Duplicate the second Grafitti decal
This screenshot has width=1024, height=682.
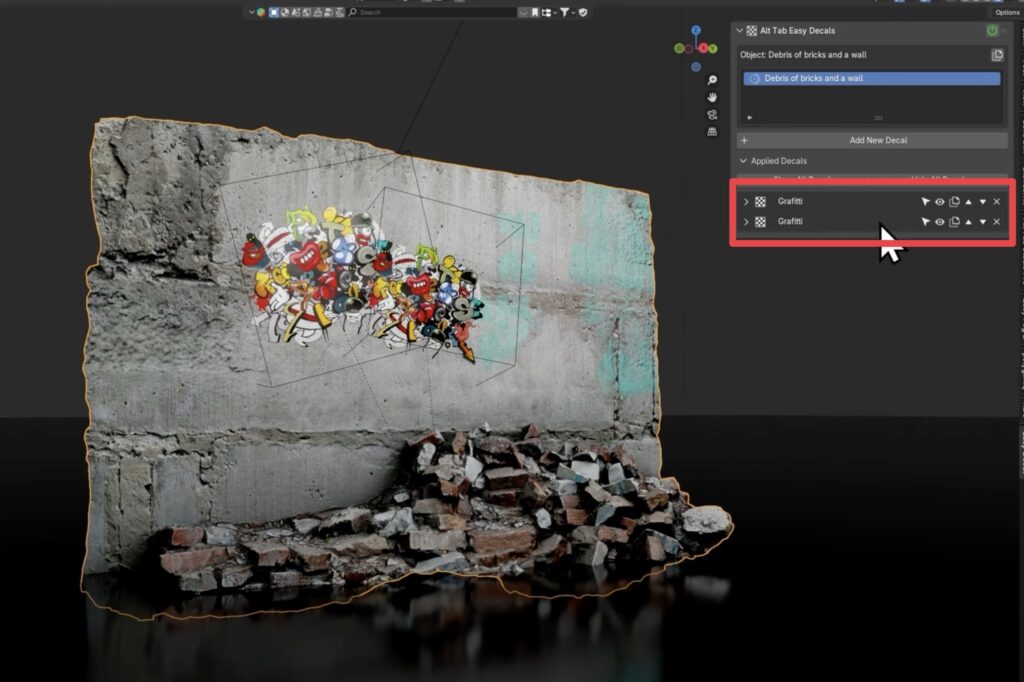pyautogui.click(x=954, y=222)
